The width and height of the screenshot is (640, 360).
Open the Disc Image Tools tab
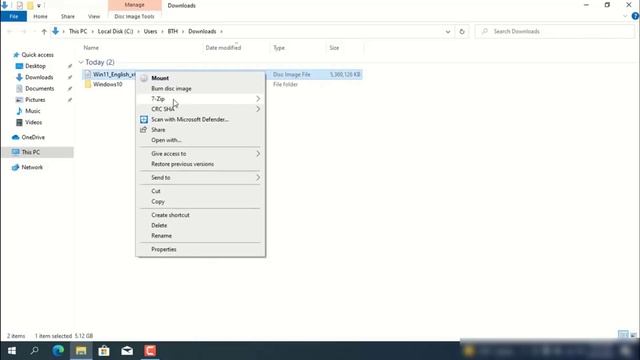(134, 16)
